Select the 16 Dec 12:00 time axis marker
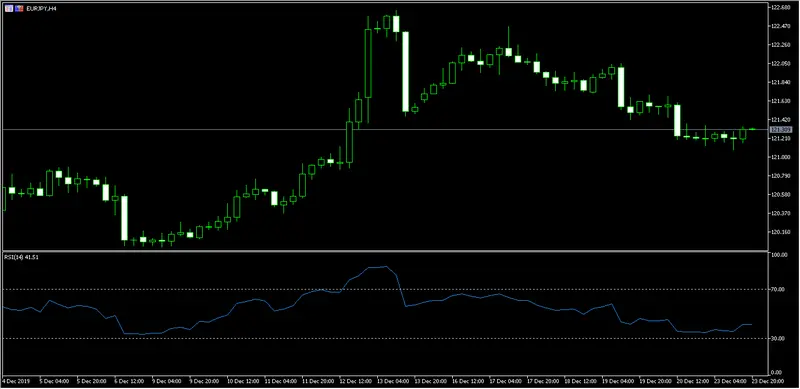 (469, 381)
